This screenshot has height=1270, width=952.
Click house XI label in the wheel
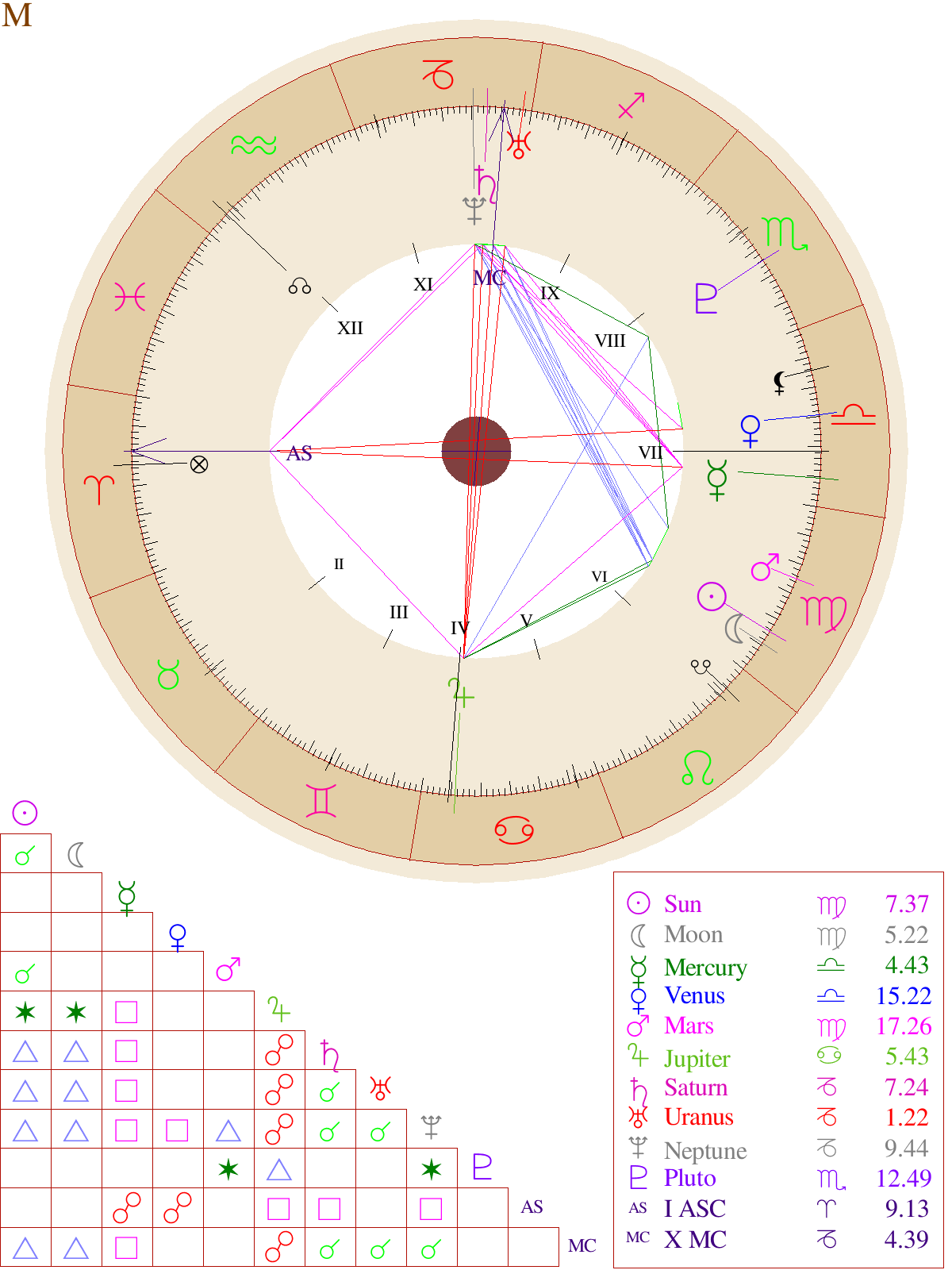pos(423,284)
